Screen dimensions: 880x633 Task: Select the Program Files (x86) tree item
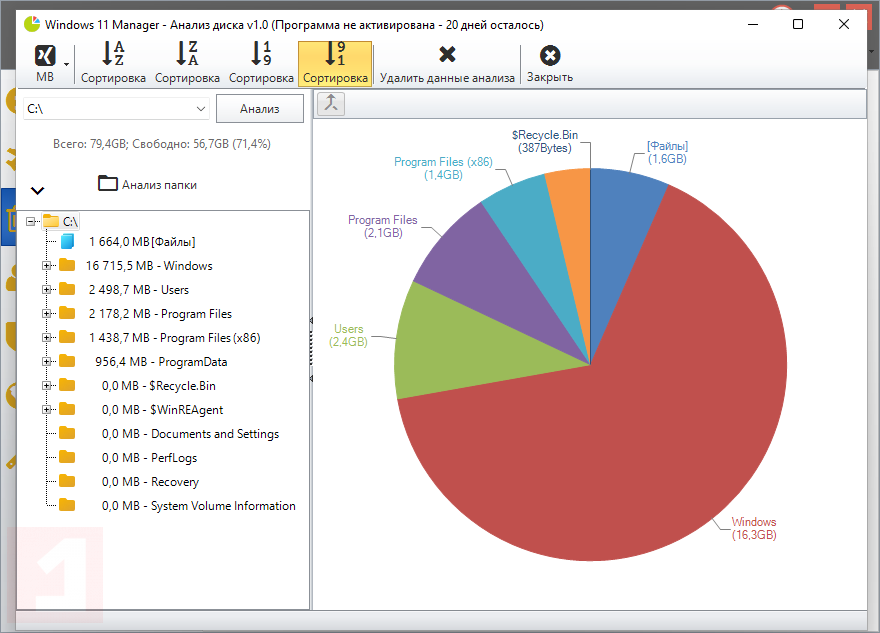(175, 338)
